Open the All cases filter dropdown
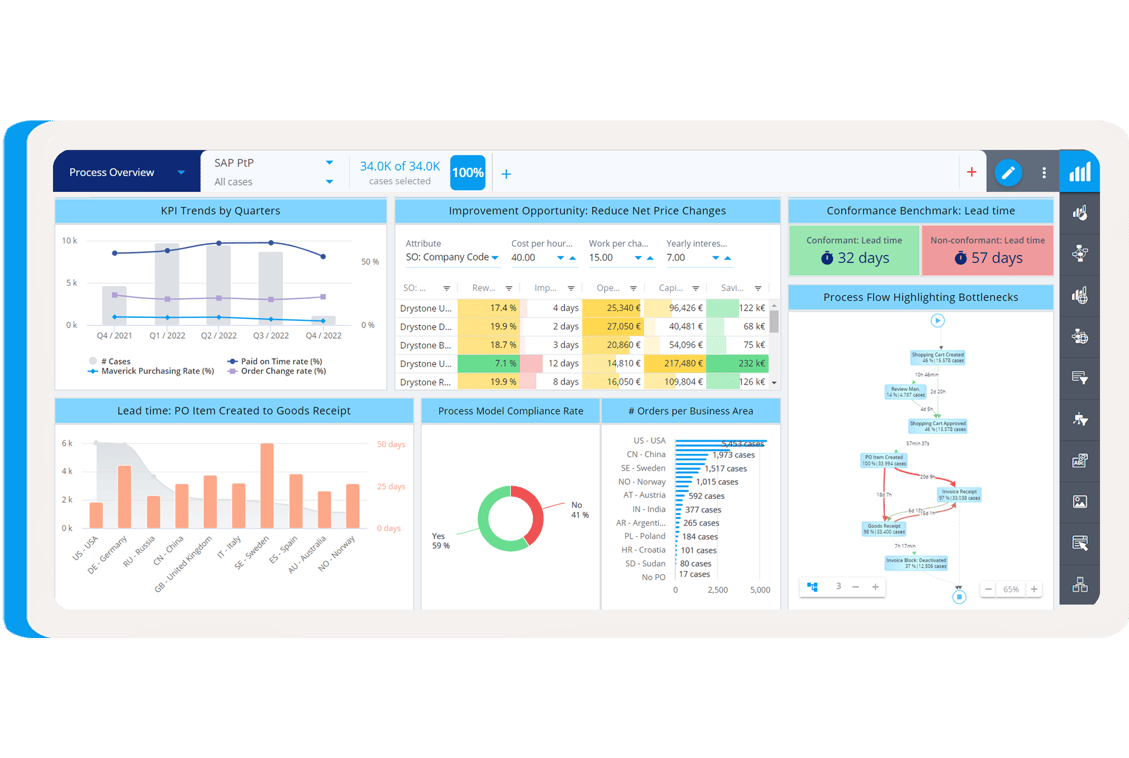This screenshot has height=758, width=1129. pyautogui.click(x=270, y=182)
